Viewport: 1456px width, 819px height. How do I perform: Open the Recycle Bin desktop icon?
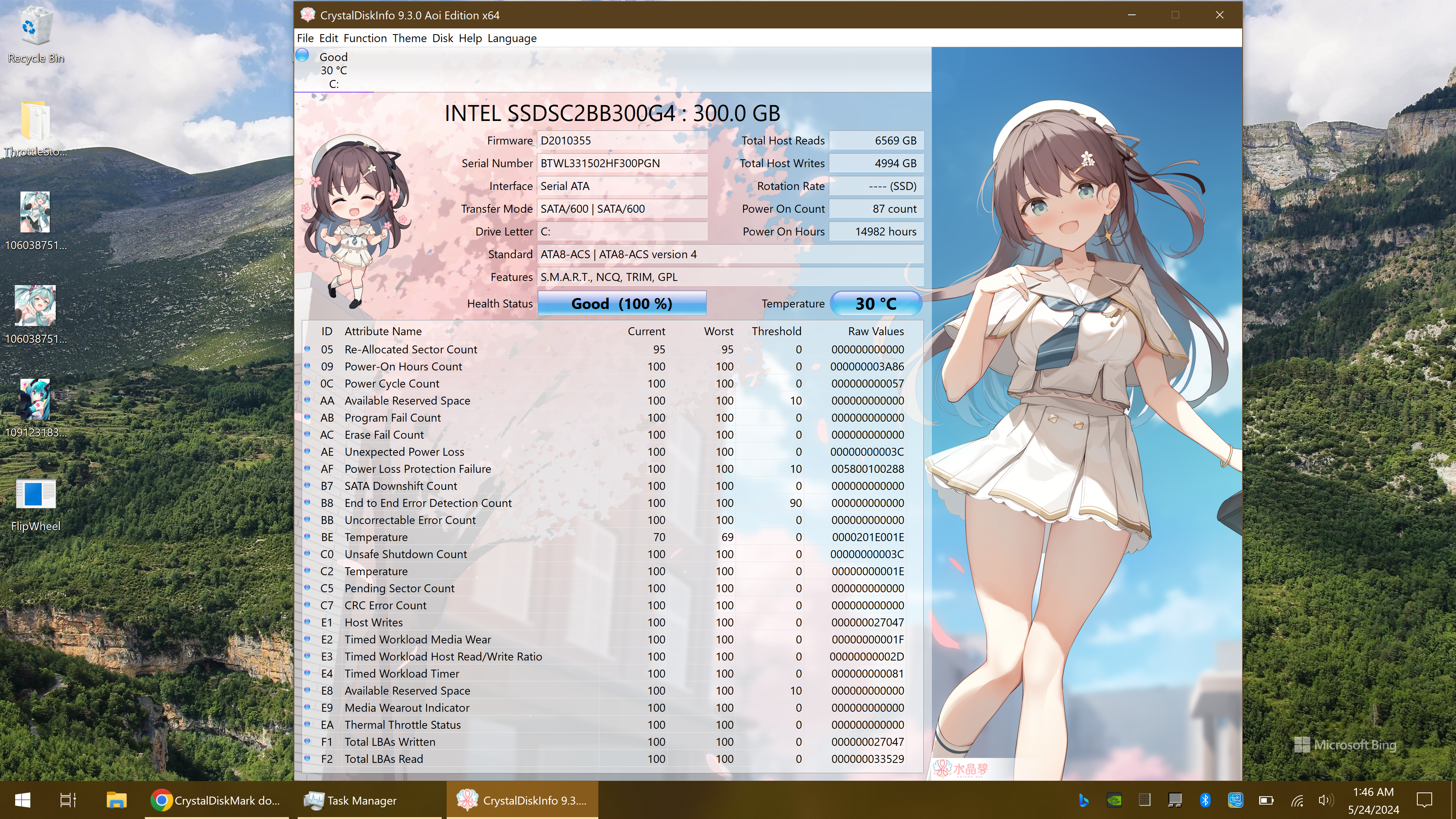[x=36, y=28]
